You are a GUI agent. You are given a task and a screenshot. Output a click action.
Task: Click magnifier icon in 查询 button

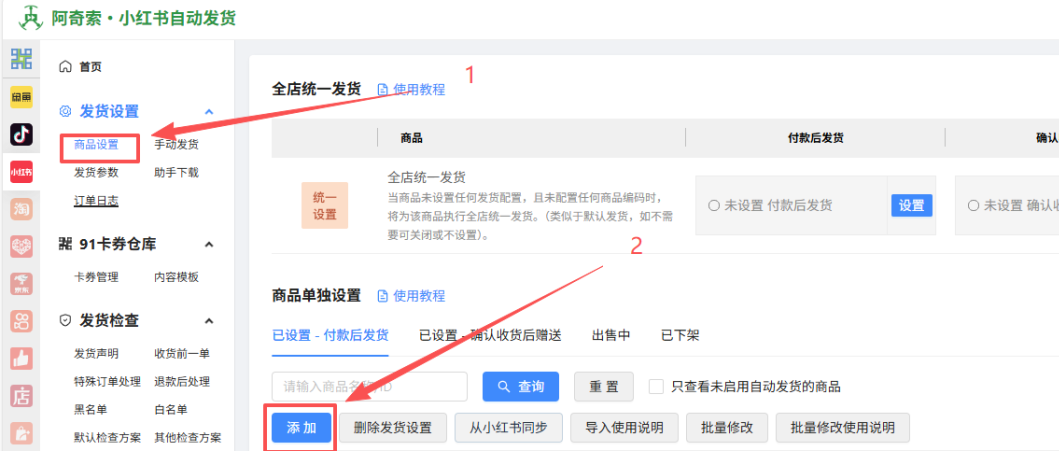click(x=503, y=387)
